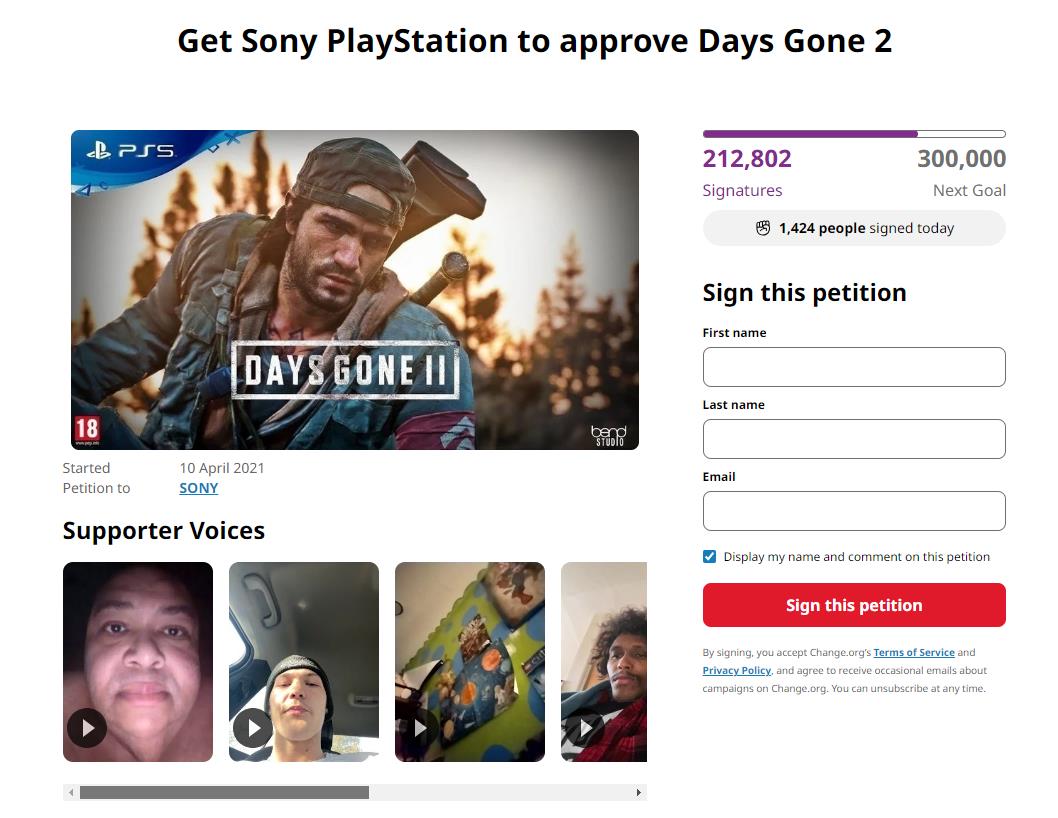The width and height of the screenshot is (1058, 818).
Task: Click the scrollbar right arrow
Action: [x=639, y=793]
